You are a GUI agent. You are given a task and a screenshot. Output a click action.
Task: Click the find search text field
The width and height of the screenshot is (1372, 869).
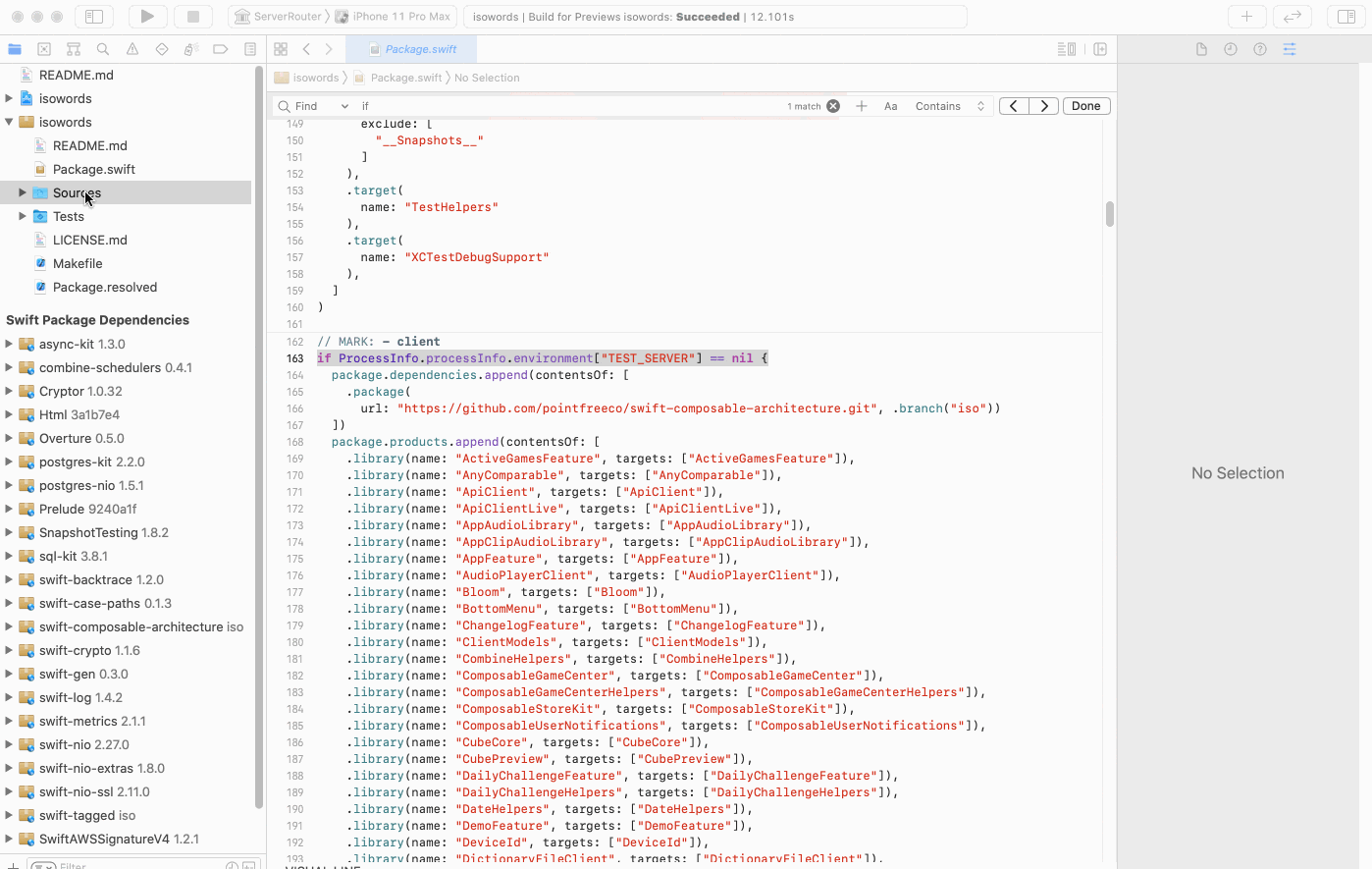point(569,106)
